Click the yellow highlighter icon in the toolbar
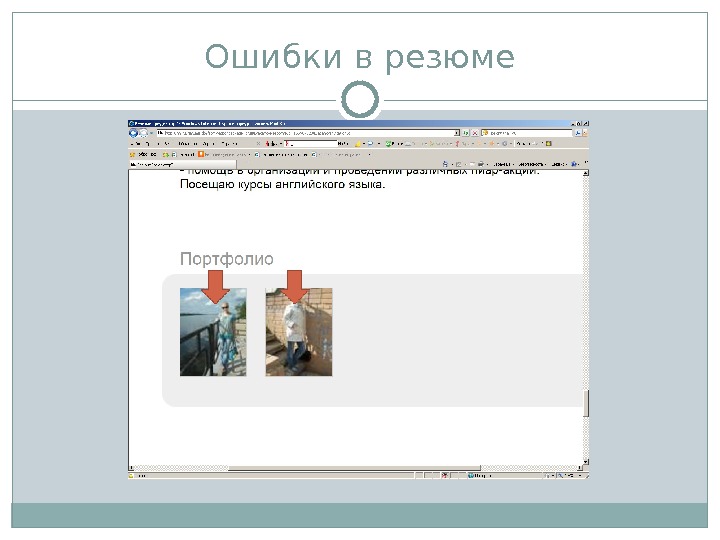Screen dimensions: 720x540 [359, 144]
